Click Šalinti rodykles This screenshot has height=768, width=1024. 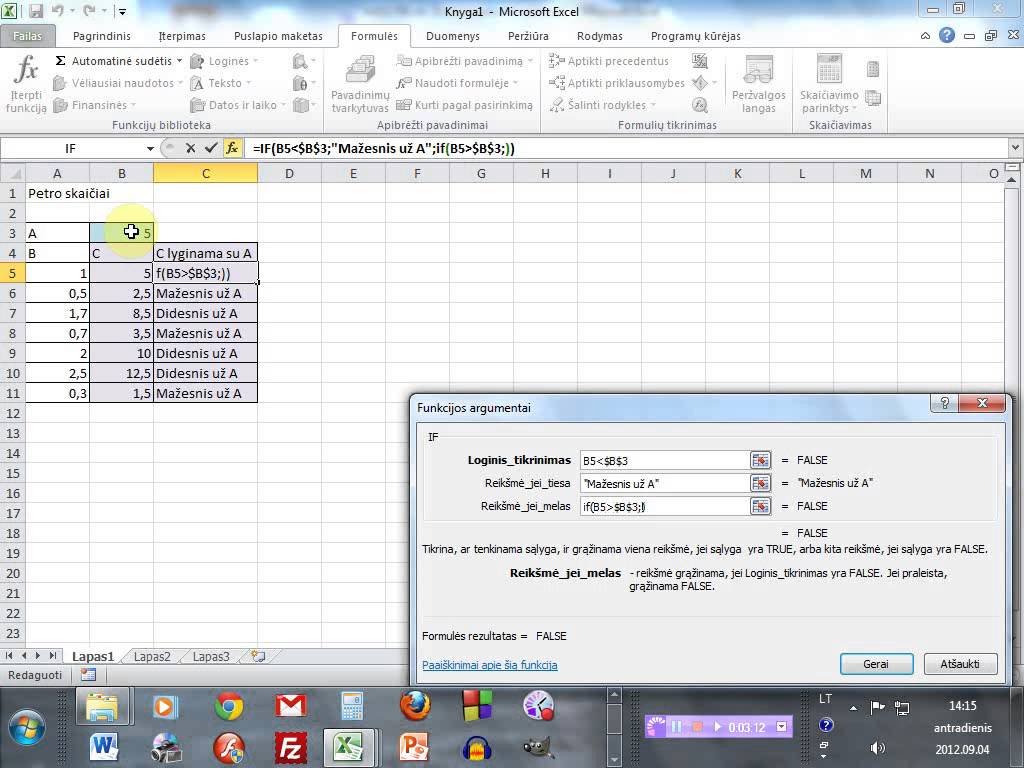[603, 104]
